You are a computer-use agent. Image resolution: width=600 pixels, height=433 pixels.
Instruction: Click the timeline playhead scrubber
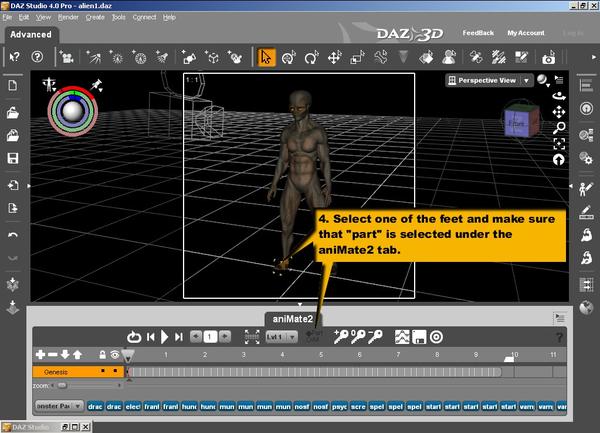click(x=128, y=355)
